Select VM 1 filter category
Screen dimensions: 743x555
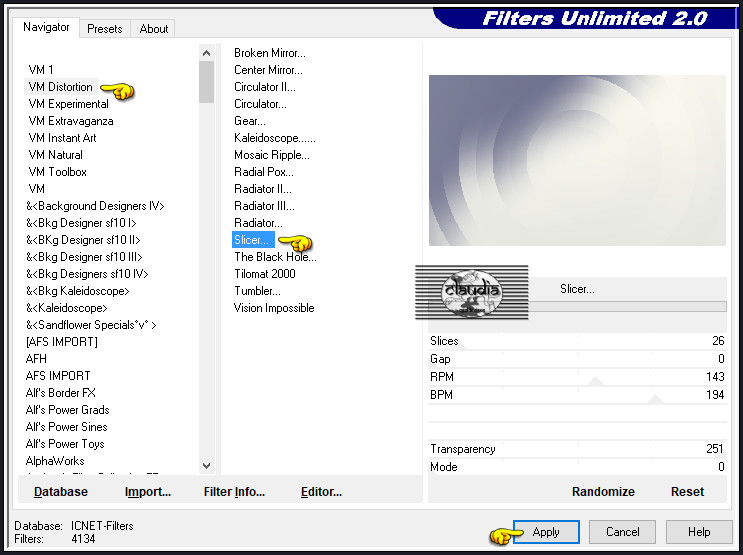pos(41,70)
